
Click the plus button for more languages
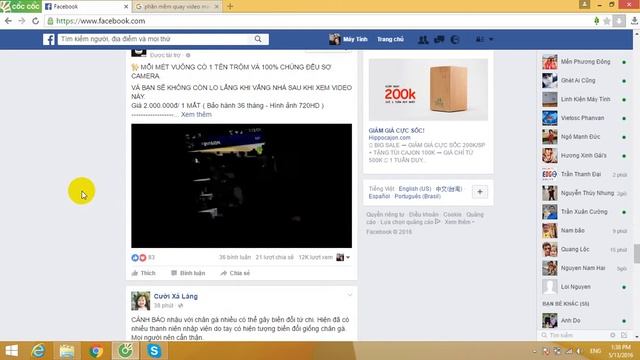480,192
